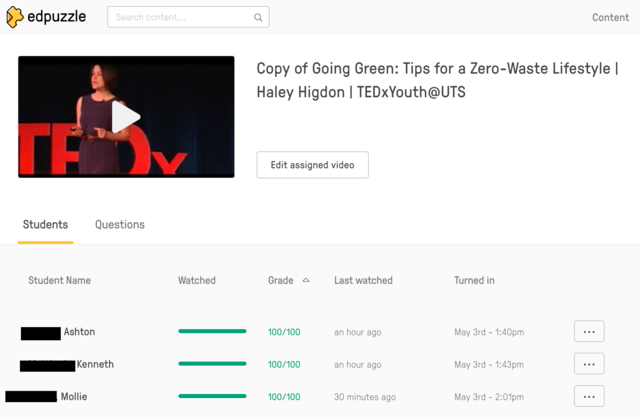Open more options for Ashton

pyautogui.click(x=589, y=331)
